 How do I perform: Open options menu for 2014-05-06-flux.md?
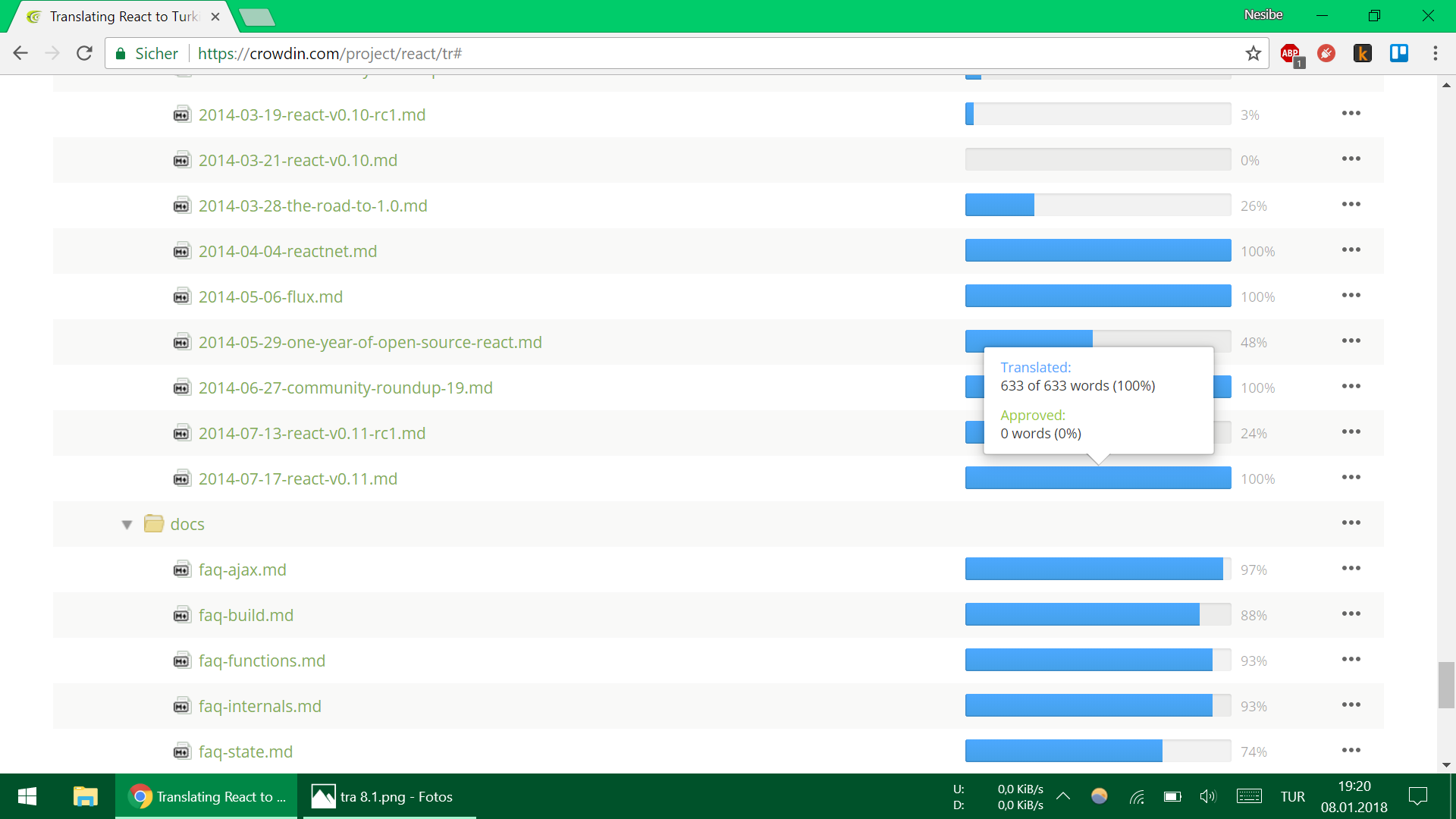point(1351,296)
